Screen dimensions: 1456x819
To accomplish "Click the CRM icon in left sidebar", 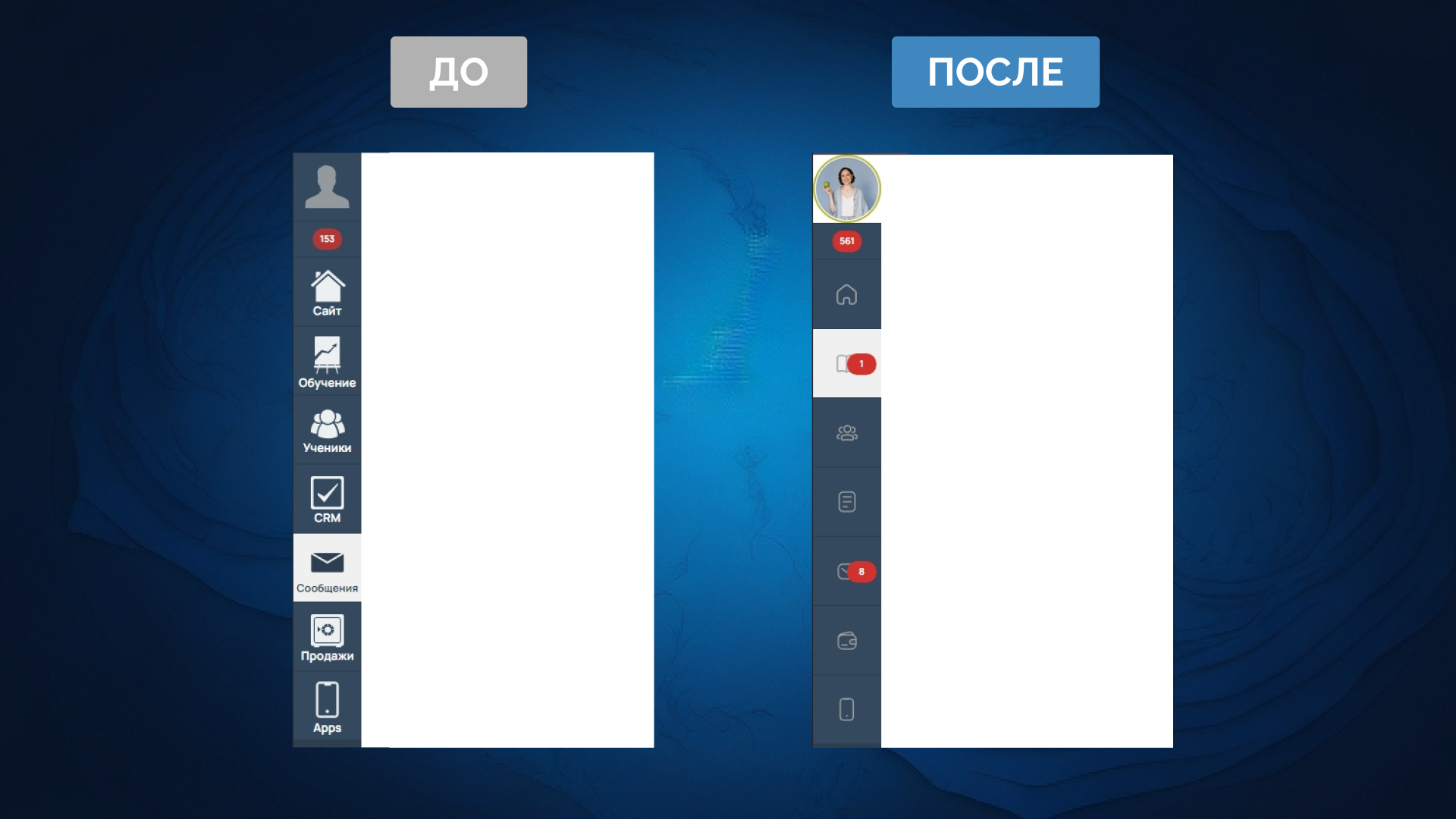I will click(326, 499).
